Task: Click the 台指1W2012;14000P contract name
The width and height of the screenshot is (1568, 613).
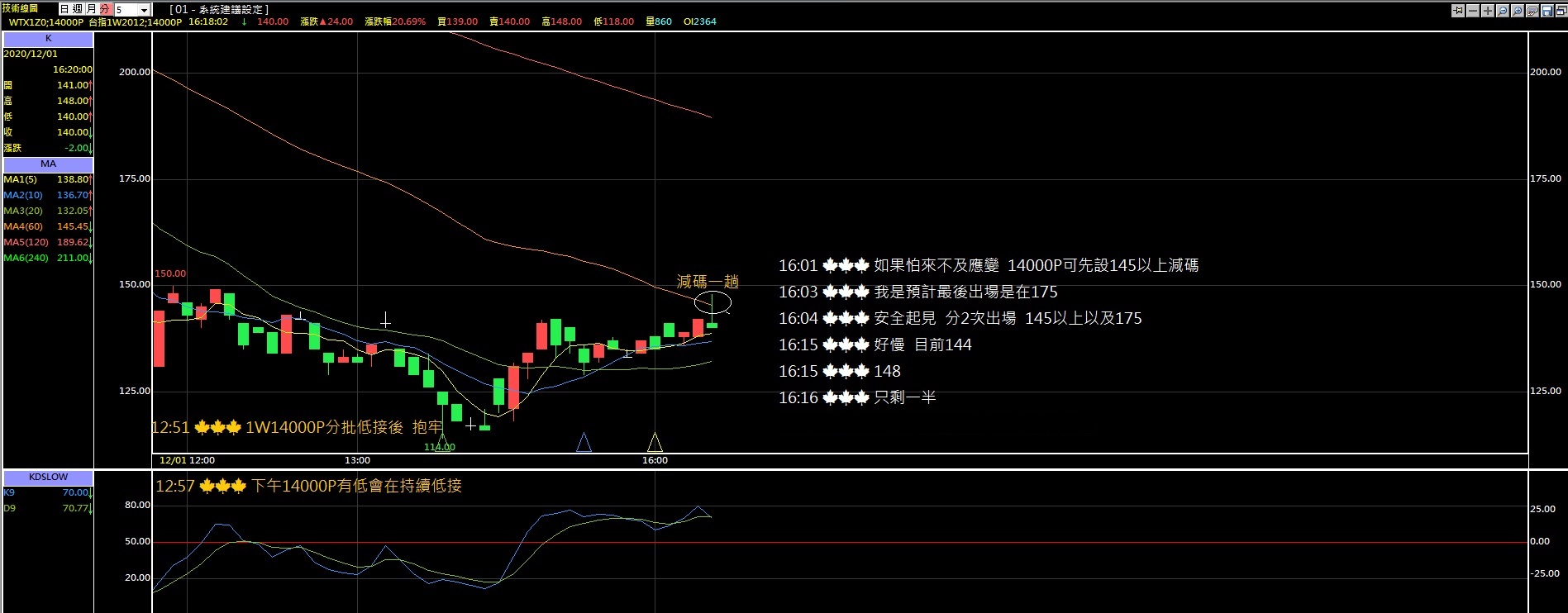Action: pyautogui.click(x=135, y=22)
